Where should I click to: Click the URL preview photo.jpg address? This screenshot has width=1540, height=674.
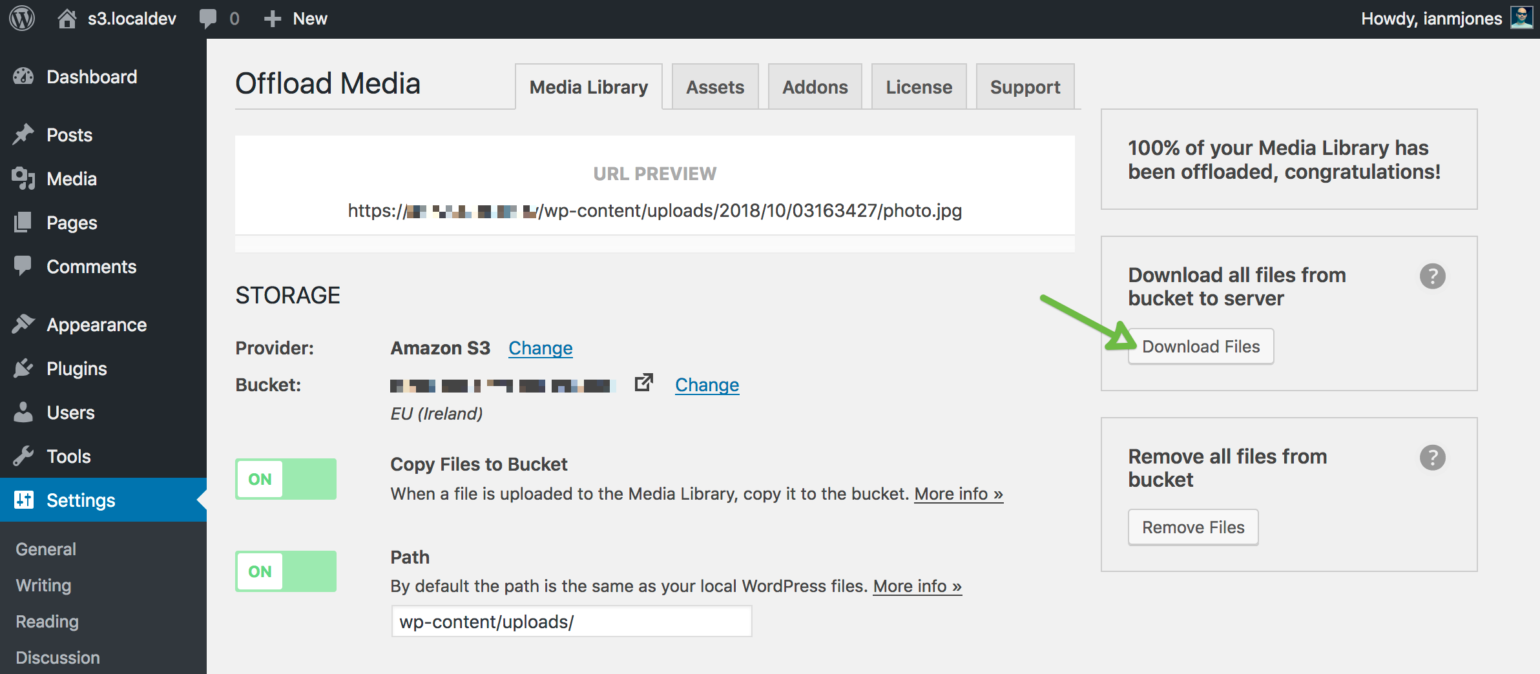(655, 211)
